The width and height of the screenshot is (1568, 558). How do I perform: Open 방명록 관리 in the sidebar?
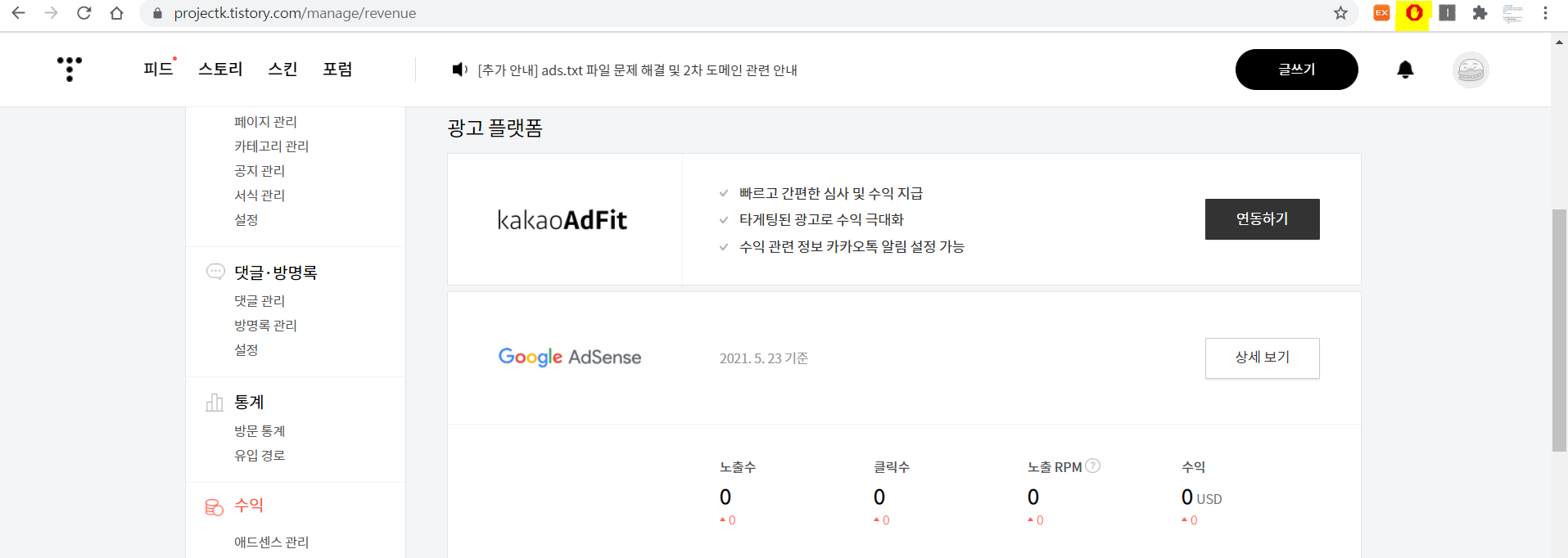point(265,326)
